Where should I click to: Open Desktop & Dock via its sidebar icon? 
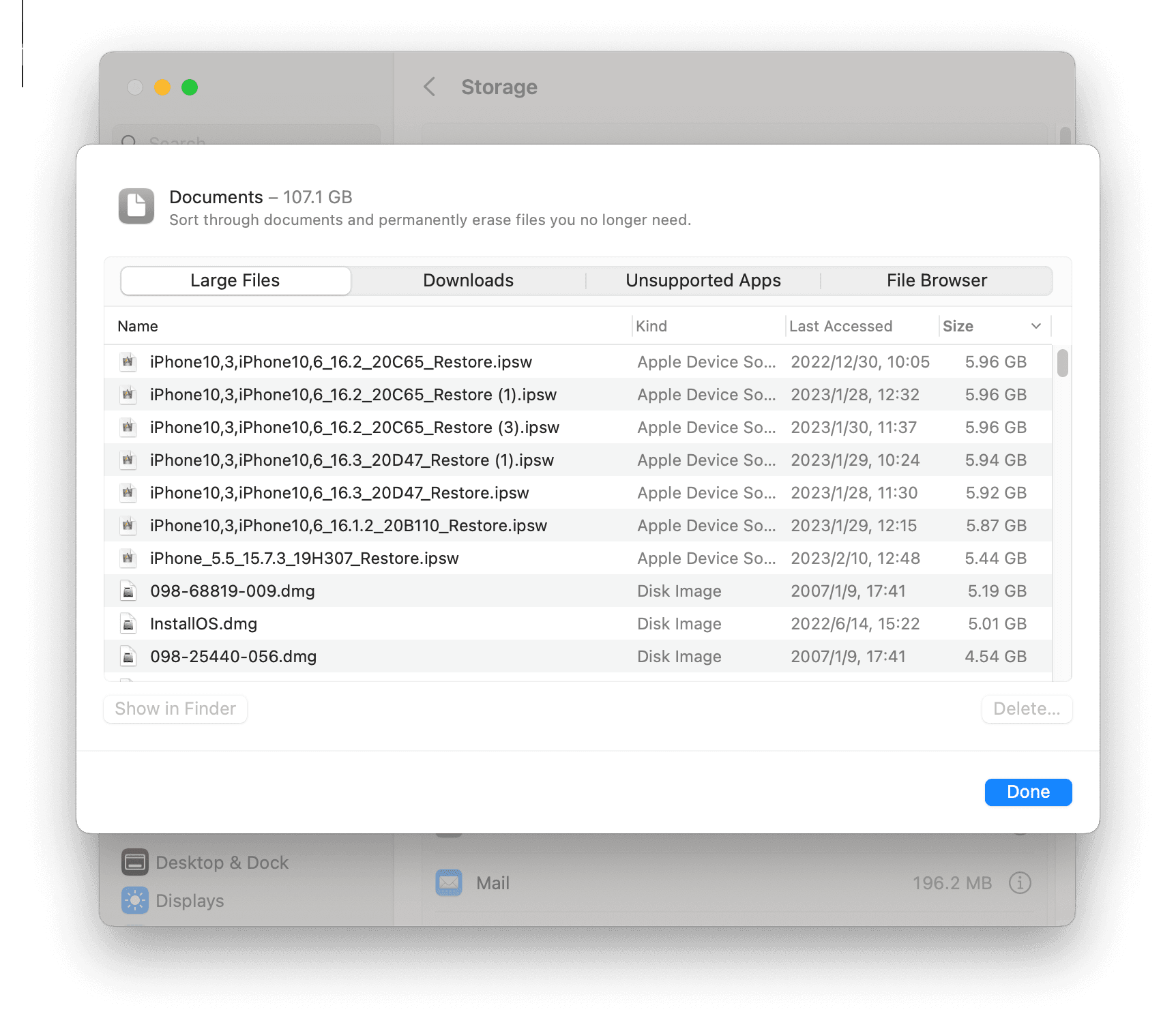(136, 862)
